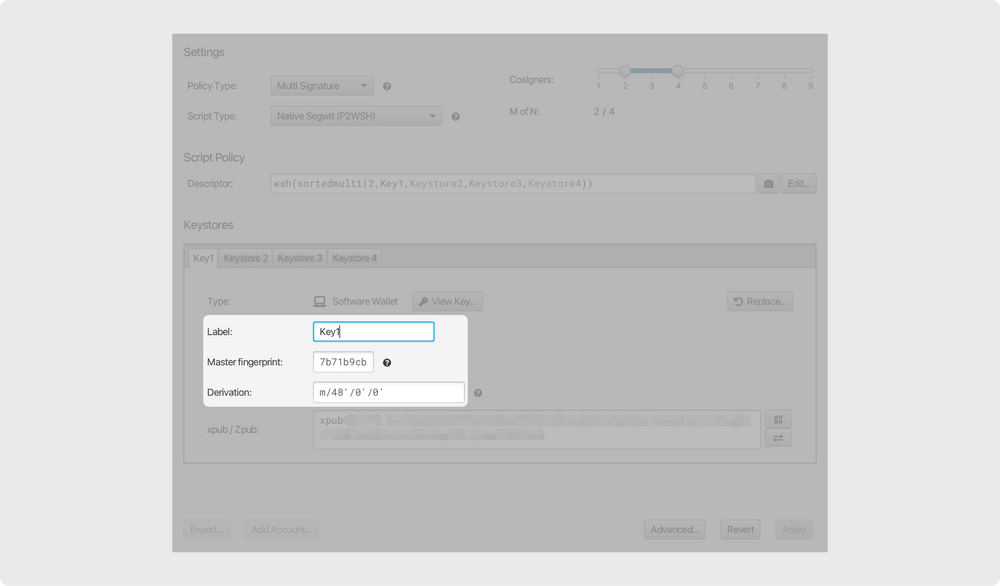Image resolution: width=1000 pixels, height=586 pixels.
Task: Set cosigner count using the Cosigners slider
Action: point(678,71)
